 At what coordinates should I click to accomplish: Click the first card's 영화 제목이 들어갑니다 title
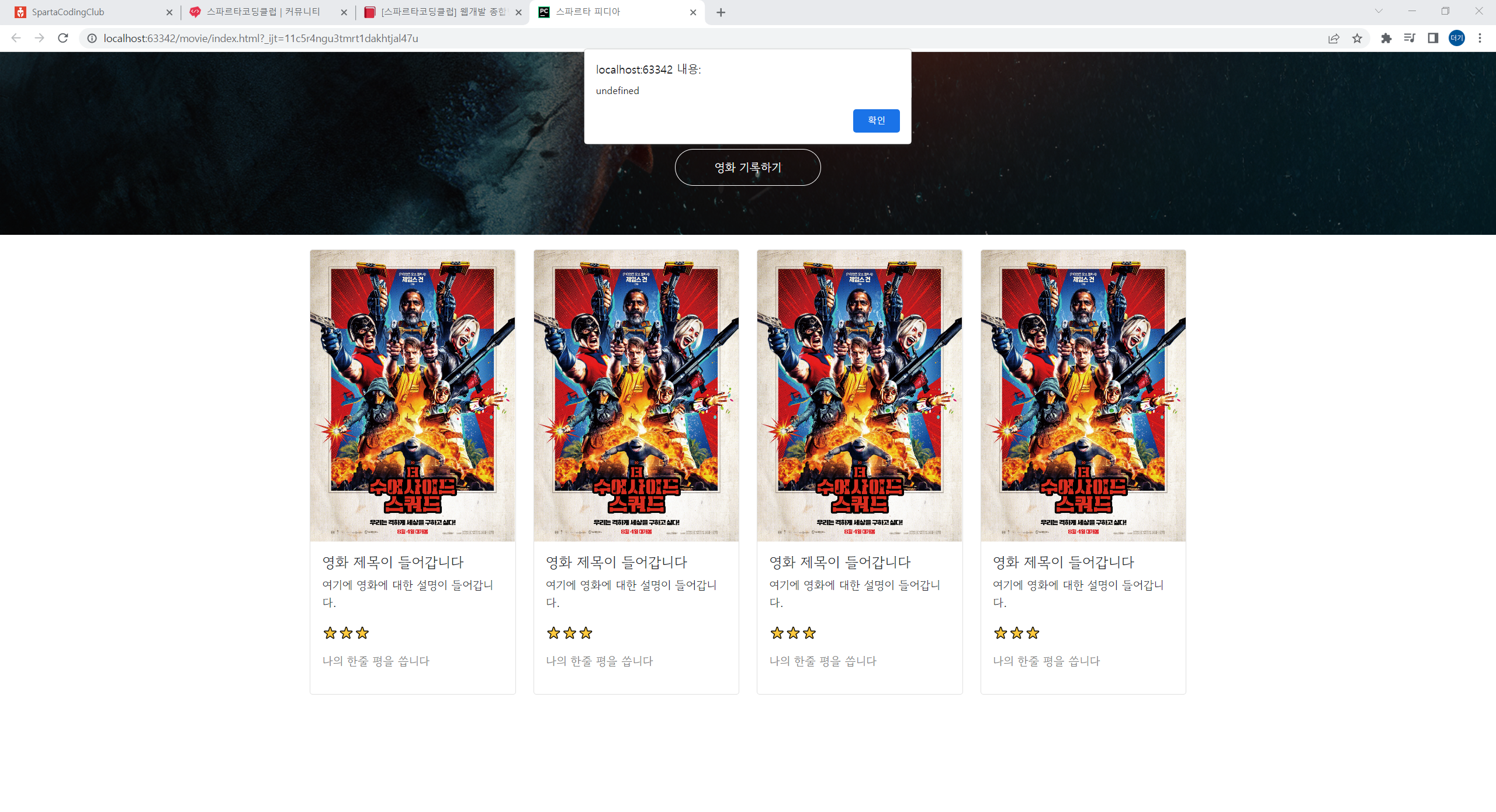click(393, 562)
